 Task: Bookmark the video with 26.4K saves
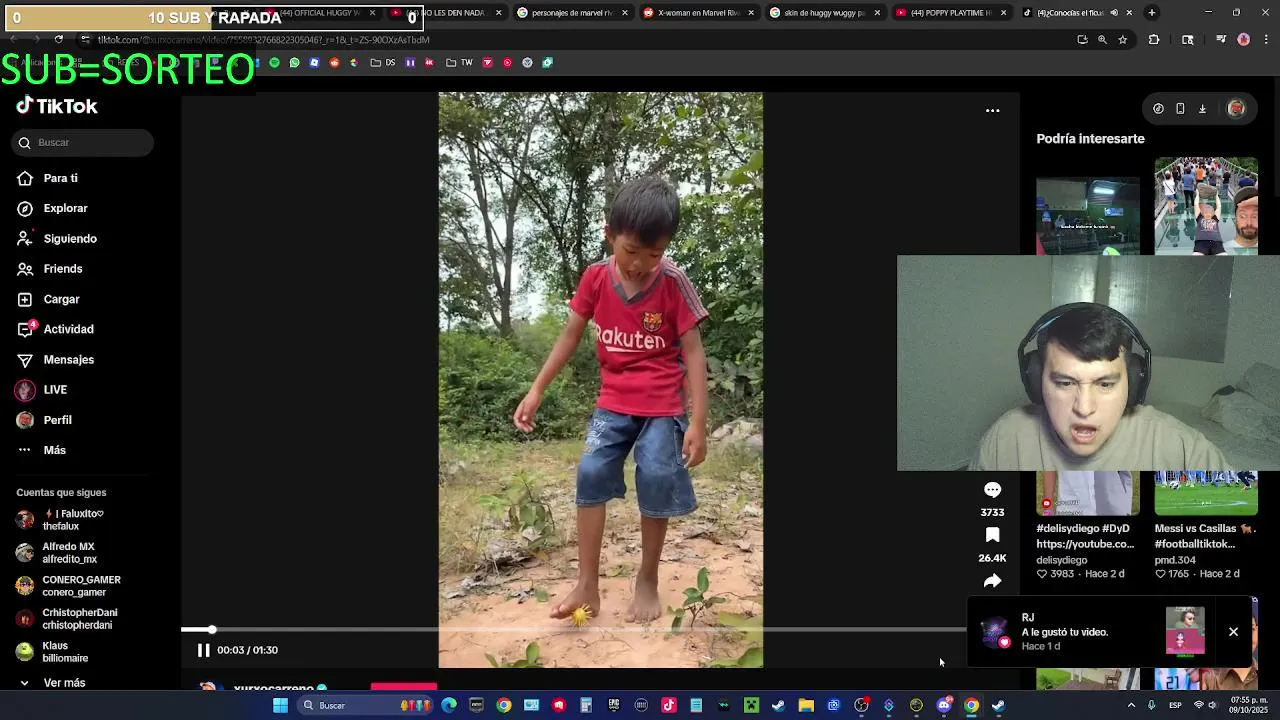992,536
